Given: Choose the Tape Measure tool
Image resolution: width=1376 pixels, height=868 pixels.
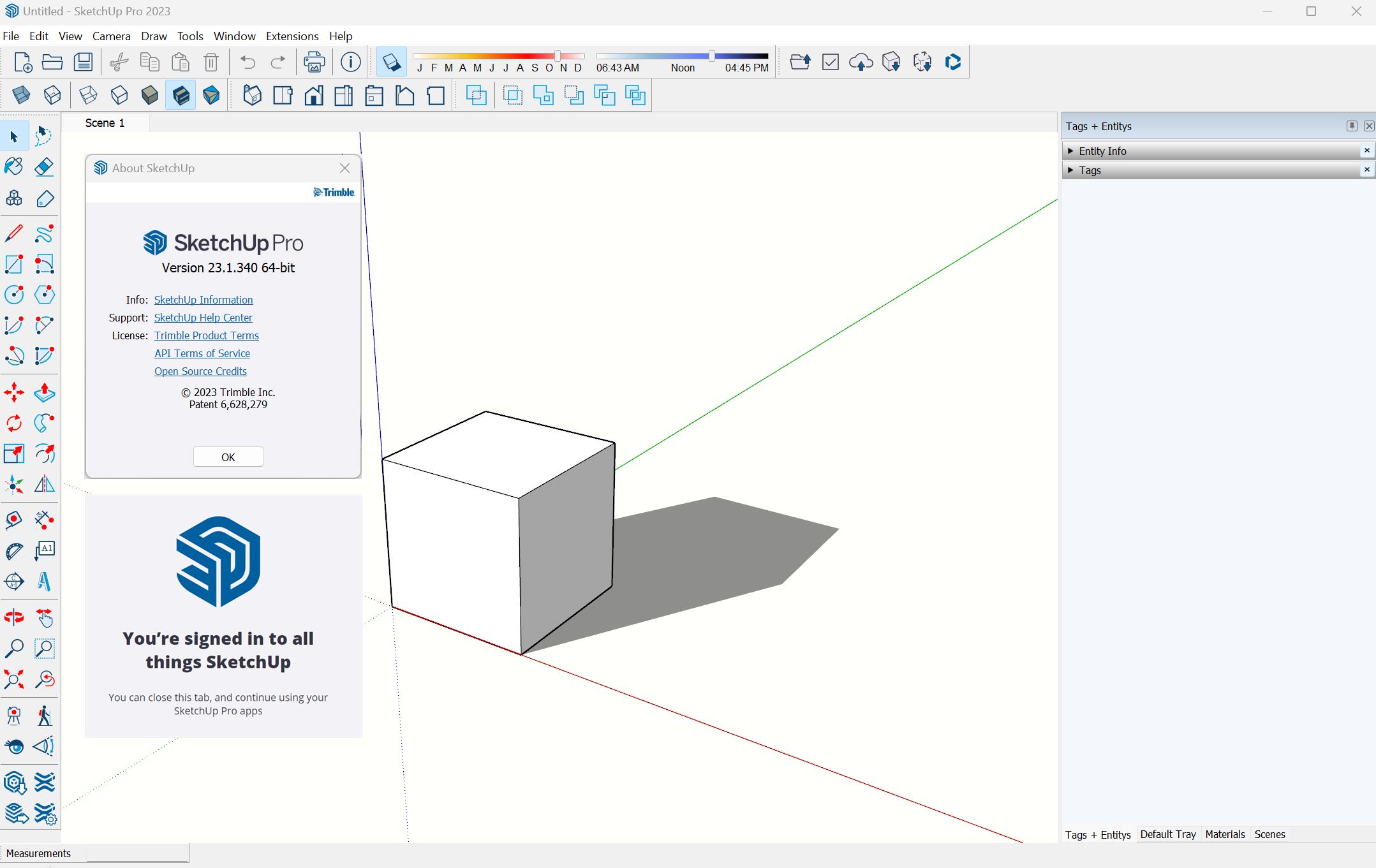Looking at the screenshot, I should click(x=14, y=520).
